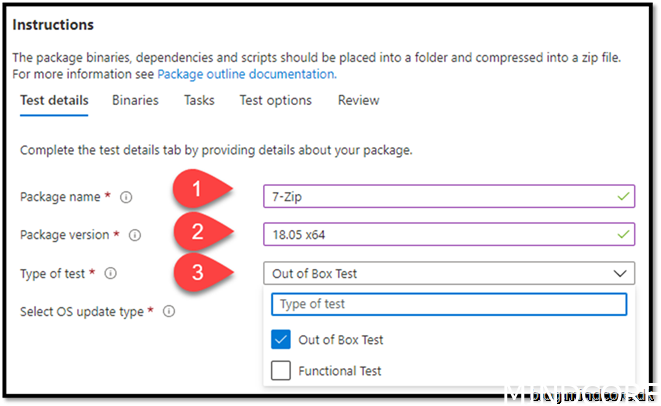Click the Package version info icon
Image resolution: width=661 pixels, height=406 pixels.
pos(134,235)
